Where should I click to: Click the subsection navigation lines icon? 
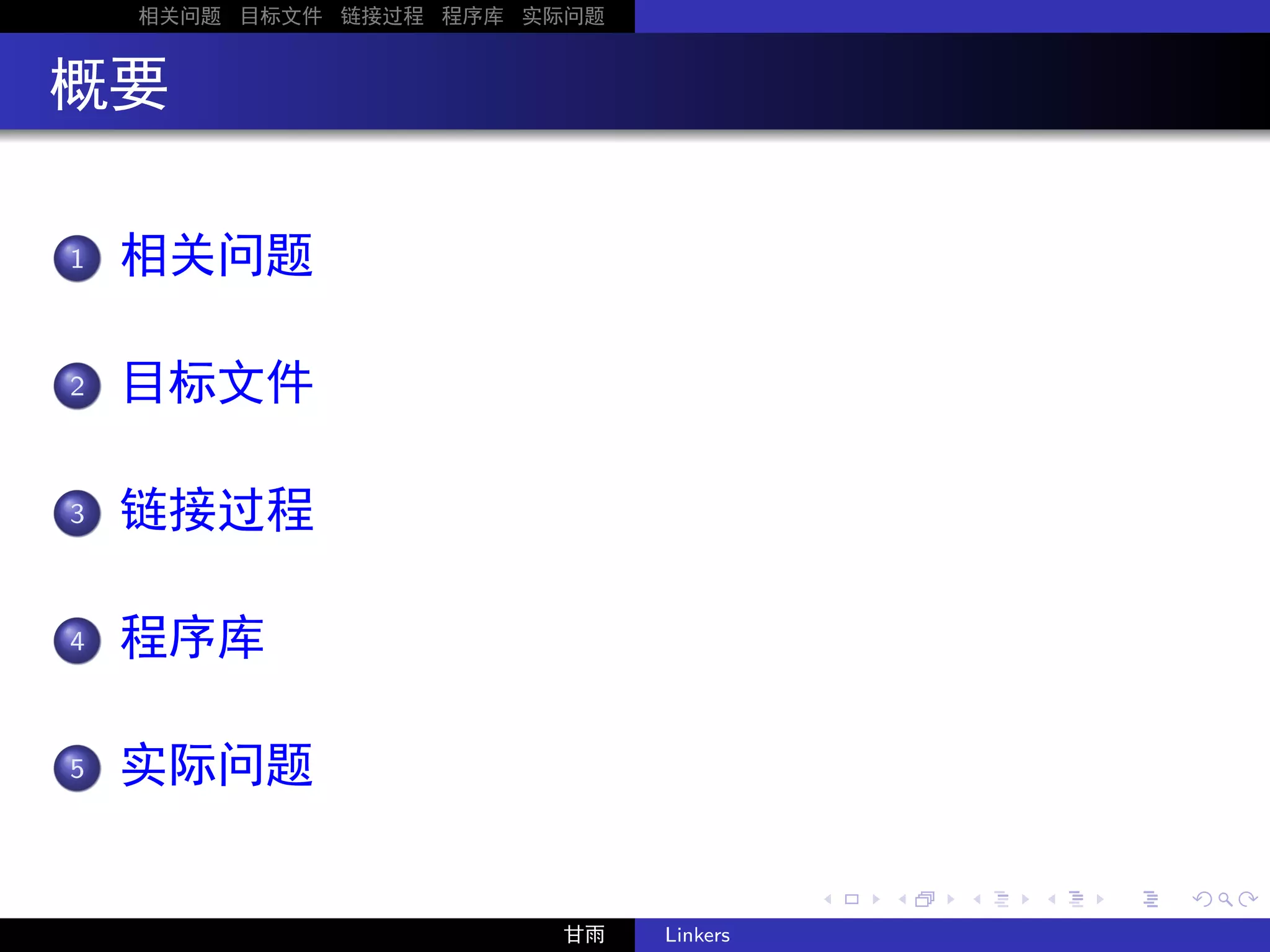(x=1001, y=899)
